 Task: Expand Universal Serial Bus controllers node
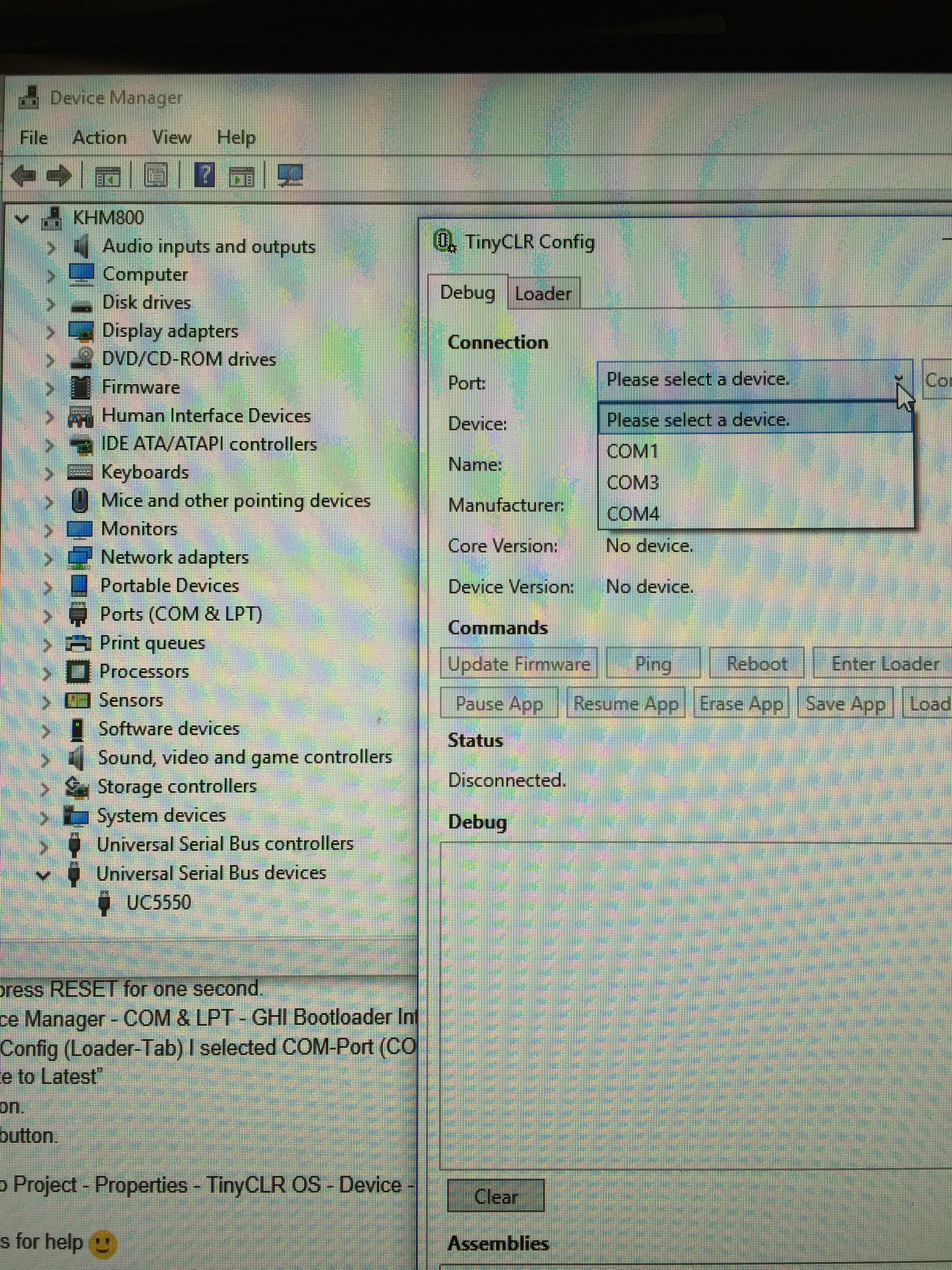pyautogui.click(x=44, y=846)
